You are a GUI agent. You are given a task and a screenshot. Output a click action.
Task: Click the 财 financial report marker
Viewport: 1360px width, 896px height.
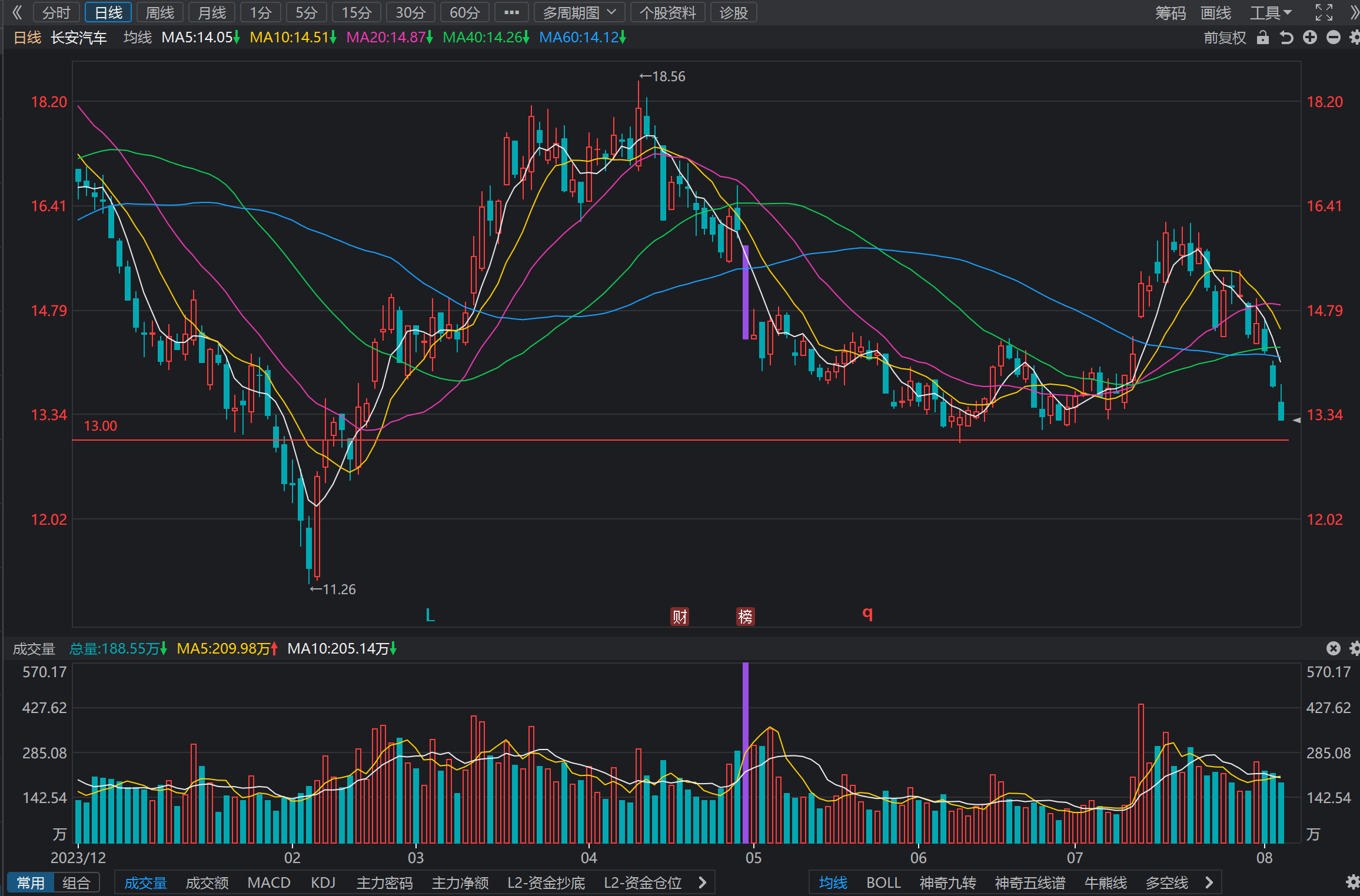point(680,617)
